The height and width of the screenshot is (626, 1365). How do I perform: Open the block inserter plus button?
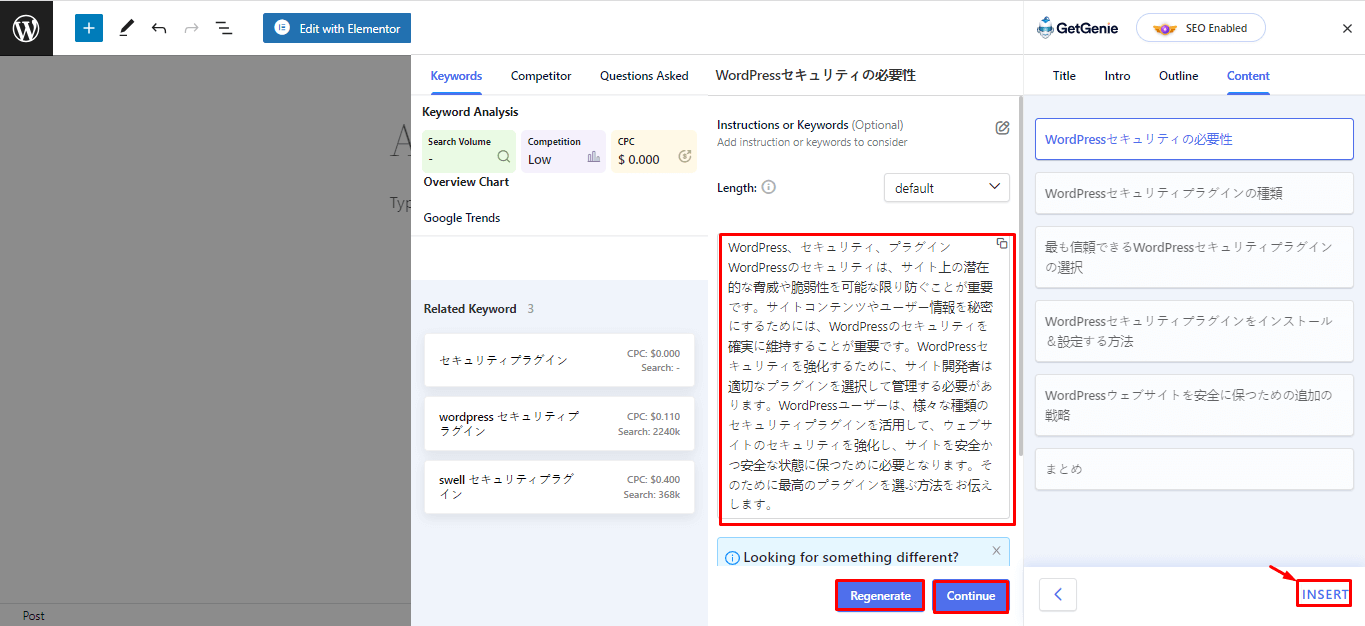89,28
